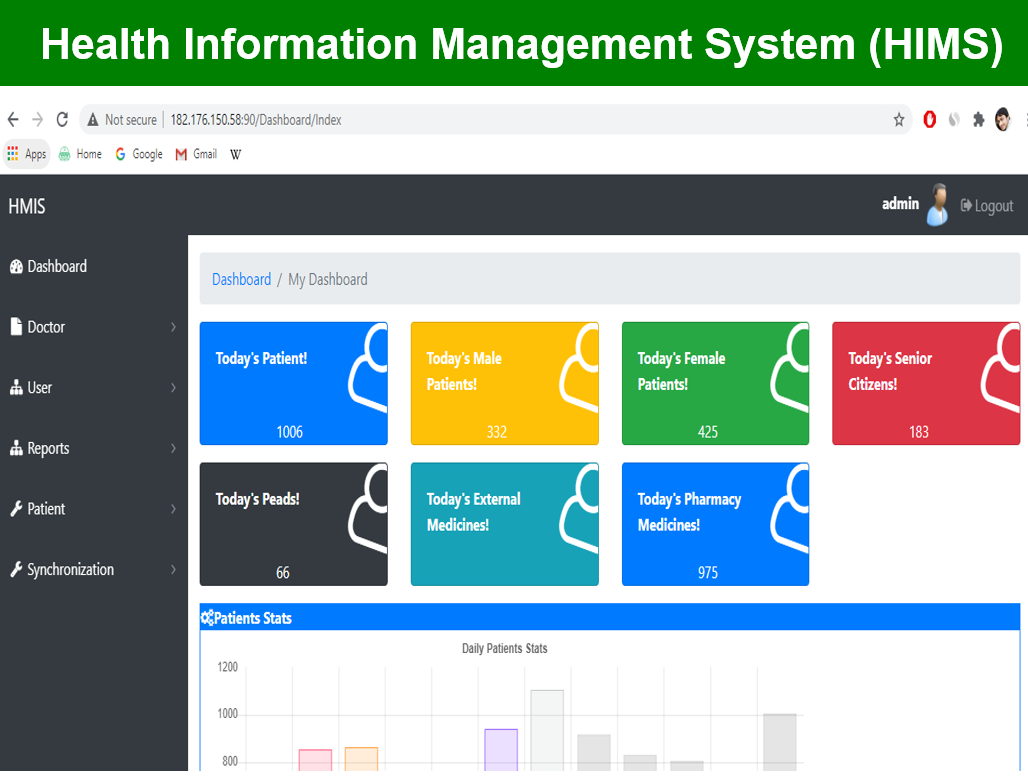Click the tallest bar in Daily Patients chart
The width and height of the screenshot is (1028, 783).
(547, 730)
